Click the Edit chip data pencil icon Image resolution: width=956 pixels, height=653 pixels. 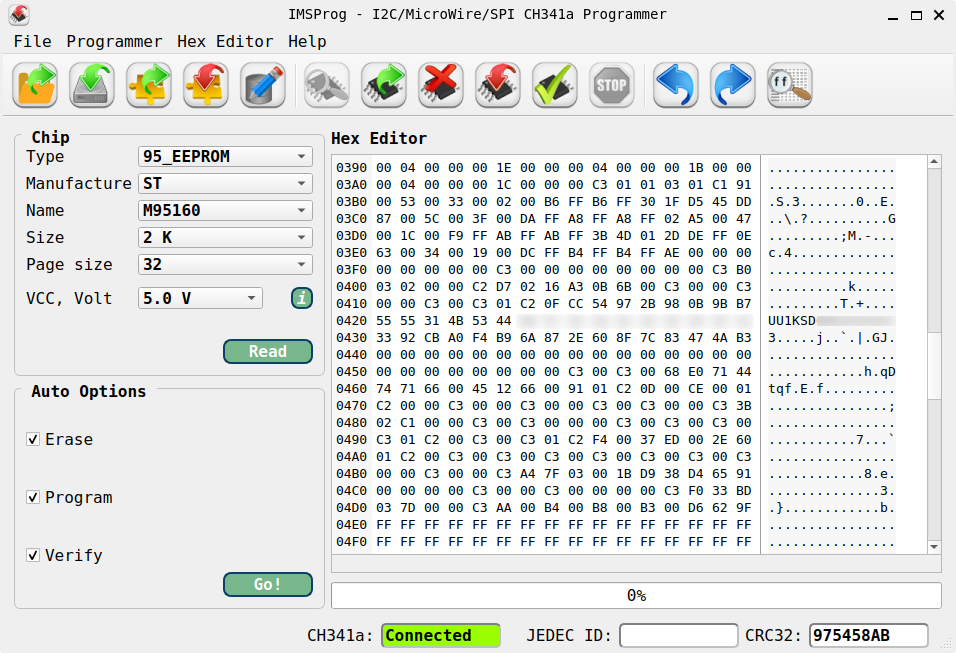263,85
